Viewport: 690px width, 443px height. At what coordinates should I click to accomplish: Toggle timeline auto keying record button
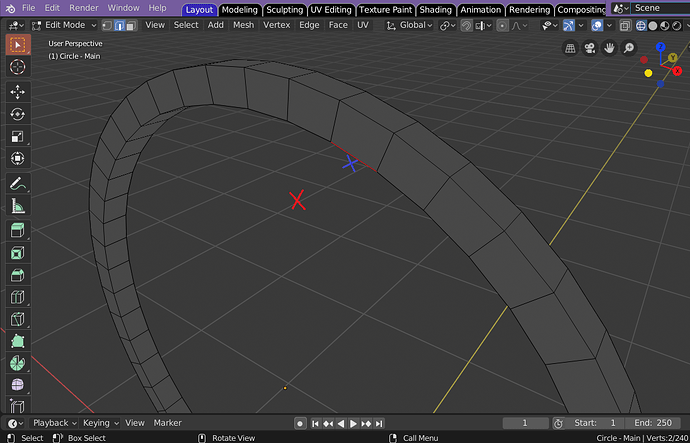[300, 424]
